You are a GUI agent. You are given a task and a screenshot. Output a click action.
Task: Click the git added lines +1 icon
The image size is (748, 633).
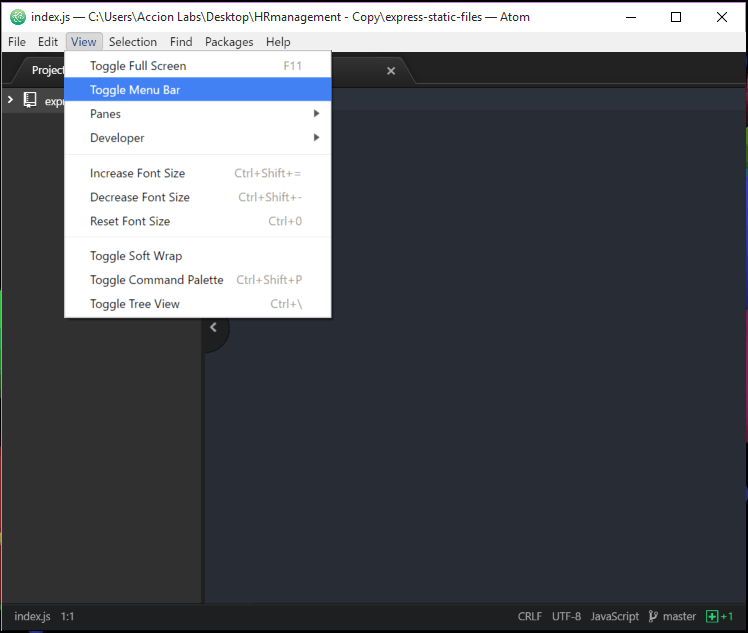click(719, 617)
